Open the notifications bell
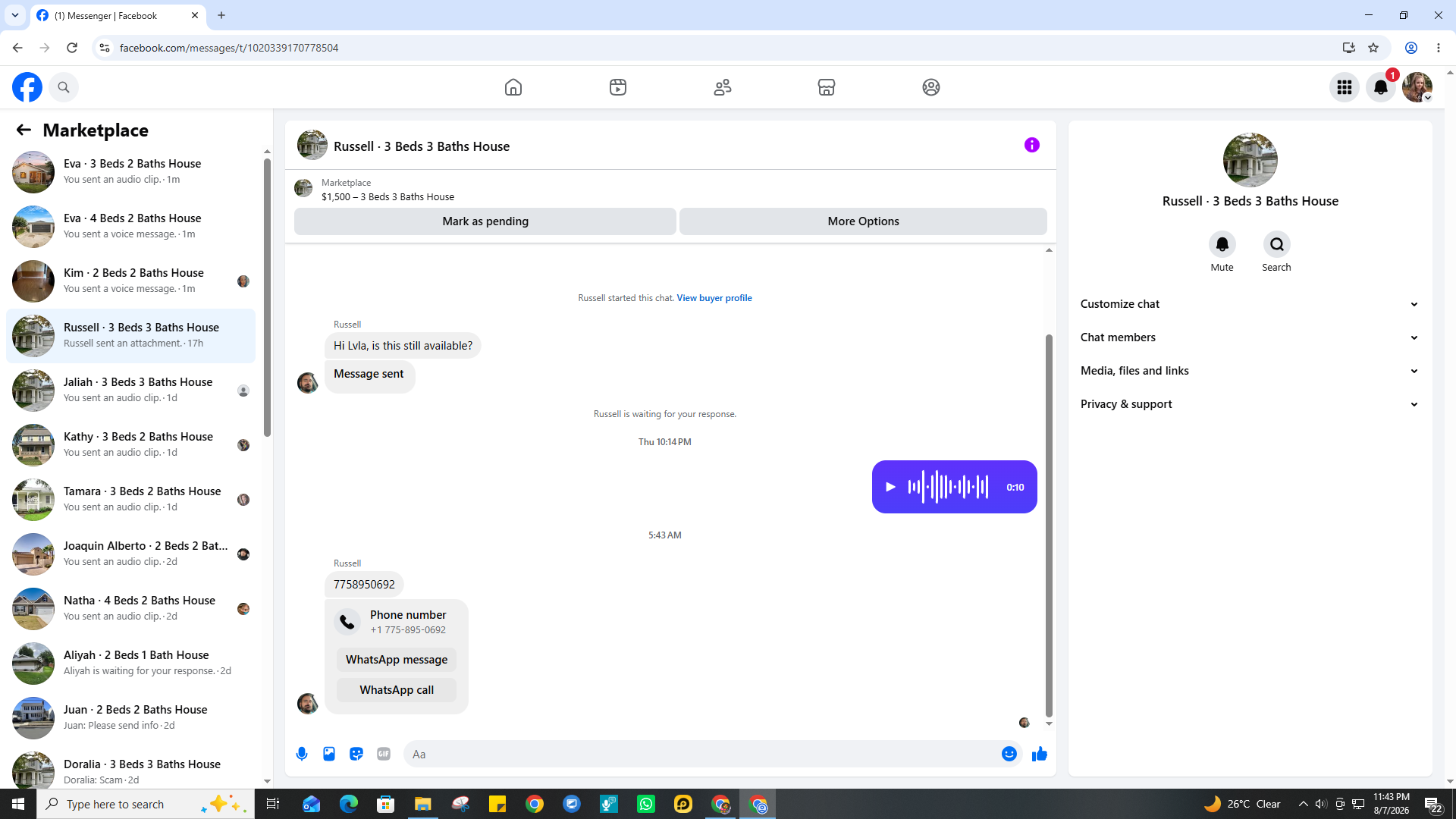This screenshot has width=1456, height=819. tap(1381, 87)
